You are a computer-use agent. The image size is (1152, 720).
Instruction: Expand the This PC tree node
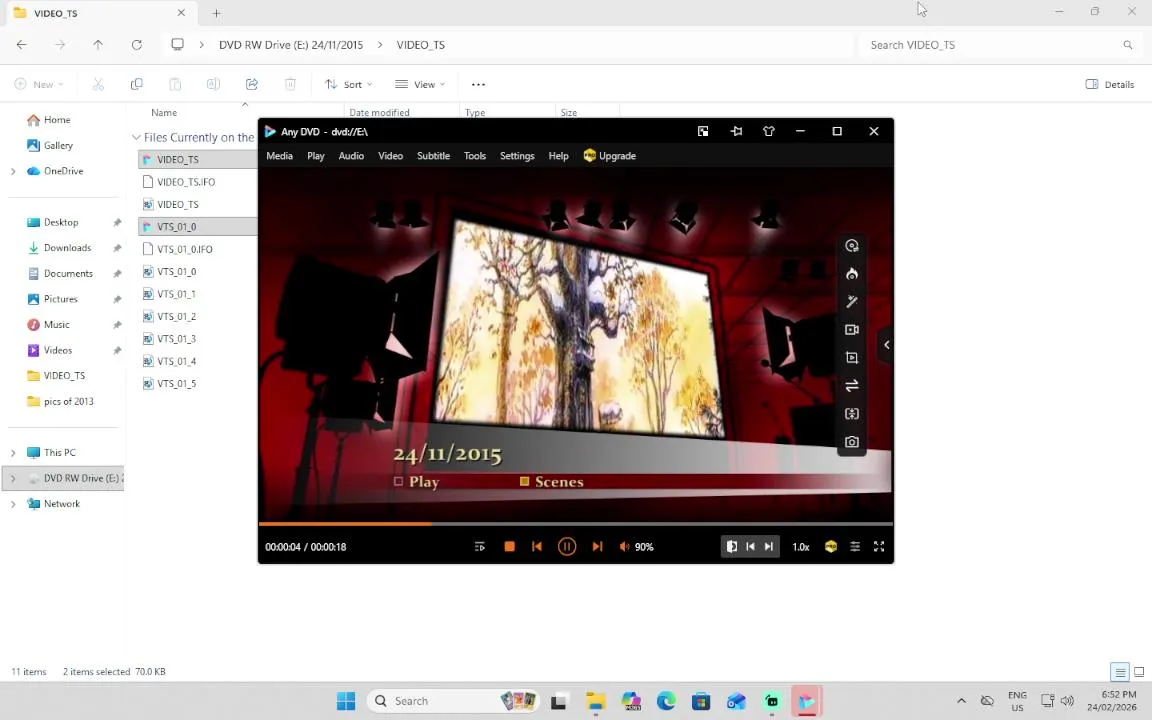point(13,453)
